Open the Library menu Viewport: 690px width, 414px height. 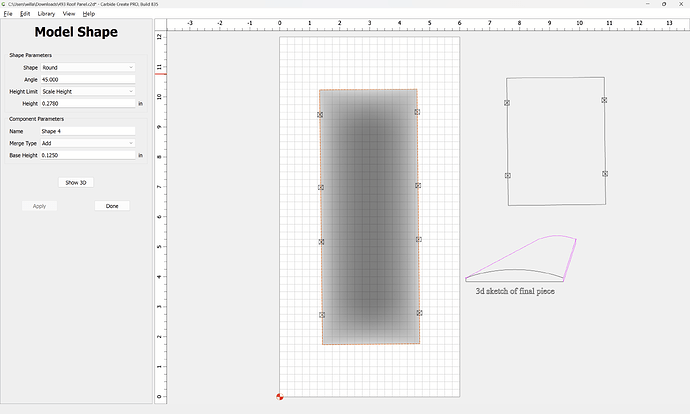[46, 14]
